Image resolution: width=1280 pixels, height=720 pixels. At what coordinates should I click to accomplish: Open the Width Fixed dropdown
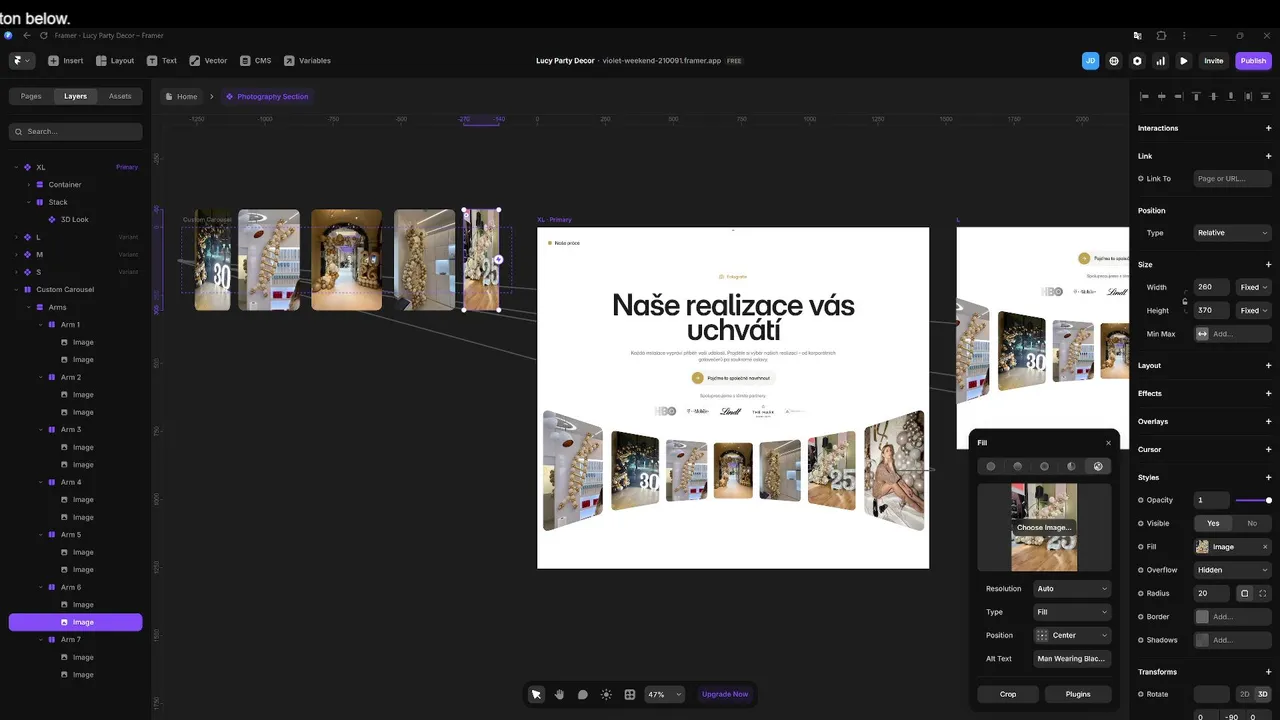[x=1254, y=287]
